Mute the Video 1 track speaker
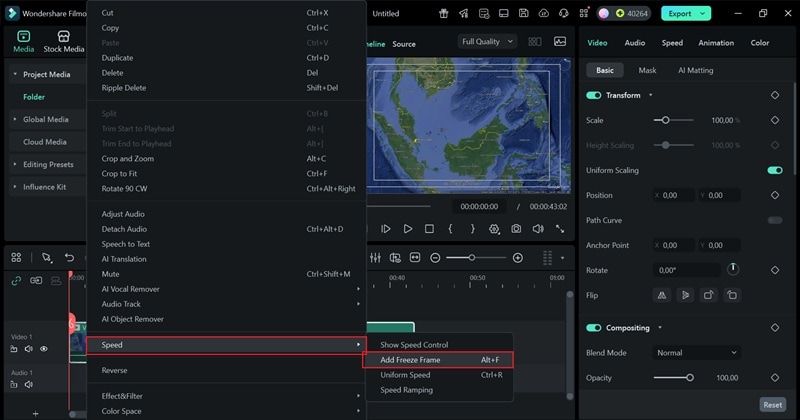This screenshot has width=800, height=420. click(29, 349)
